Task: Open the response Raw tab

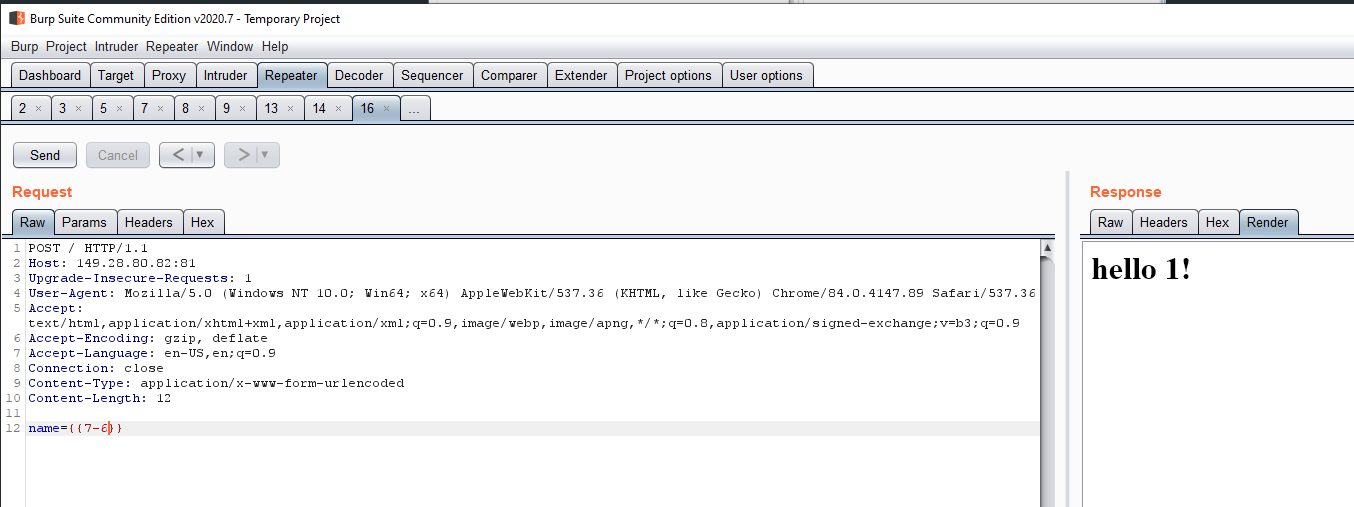Action: click(1110, 222)
